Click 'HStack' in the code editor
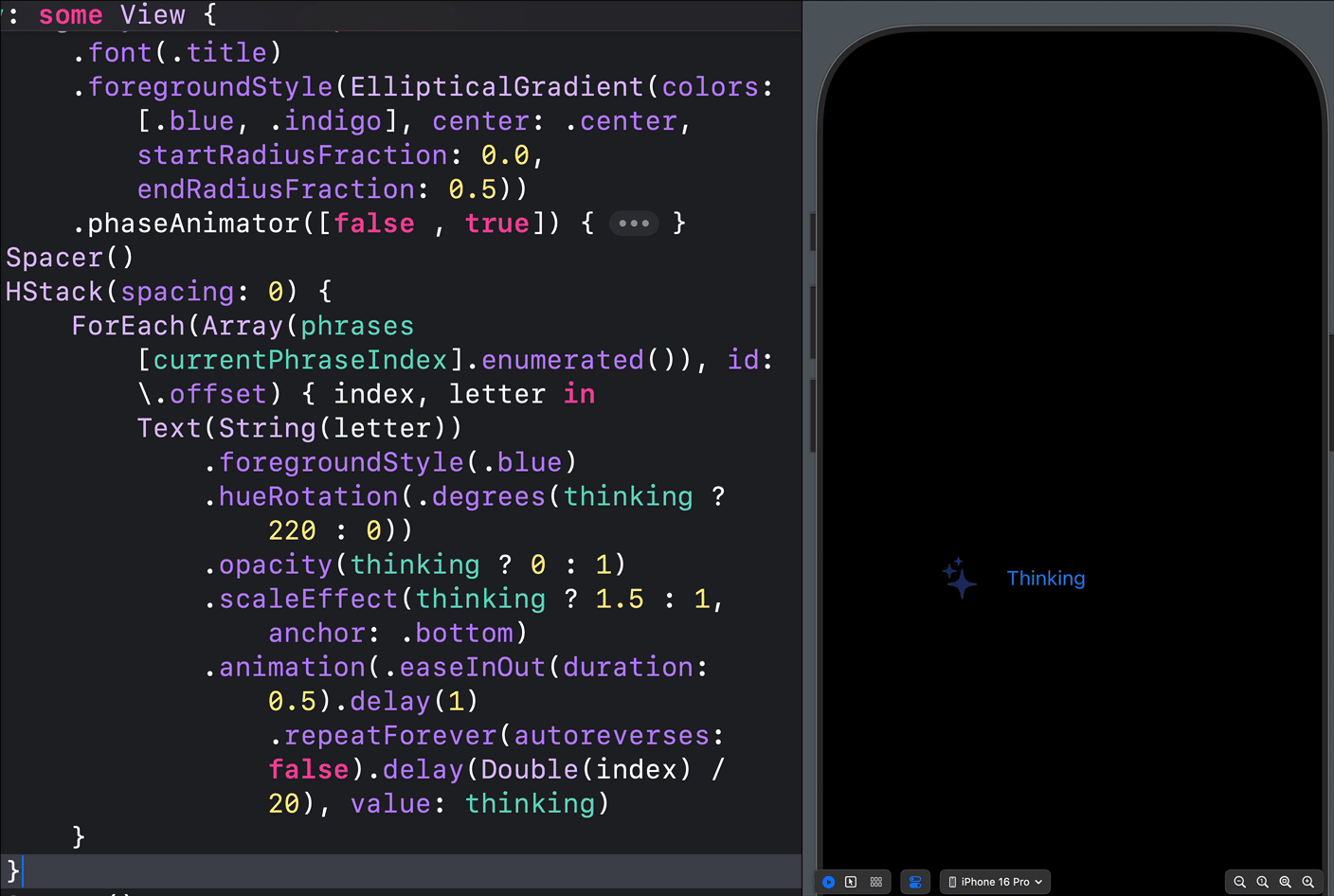The height and width of the screenshot is (896, 1334). [54, 292]
